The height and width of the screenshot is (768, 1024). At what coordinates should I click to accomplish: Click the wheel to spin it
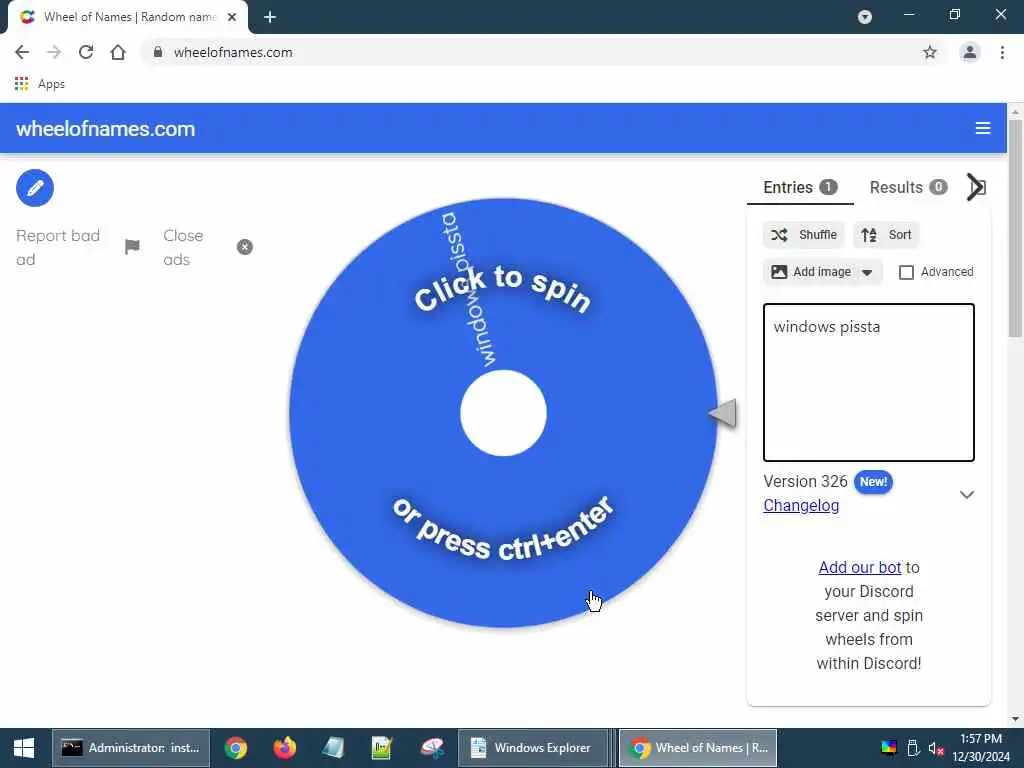pos(504,413)
